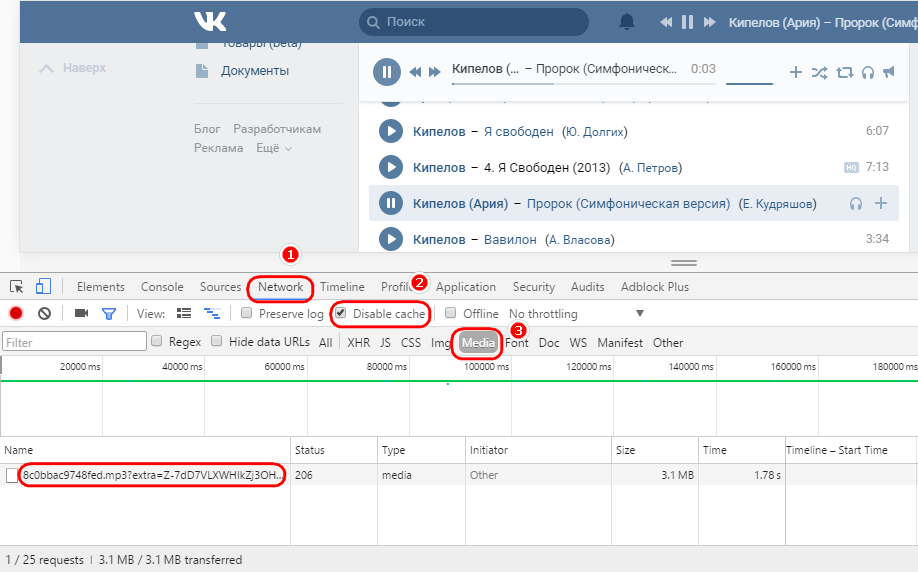Focus the Поиск search field
This screenshot has height=572, width=918.
[x=474, y=22]
